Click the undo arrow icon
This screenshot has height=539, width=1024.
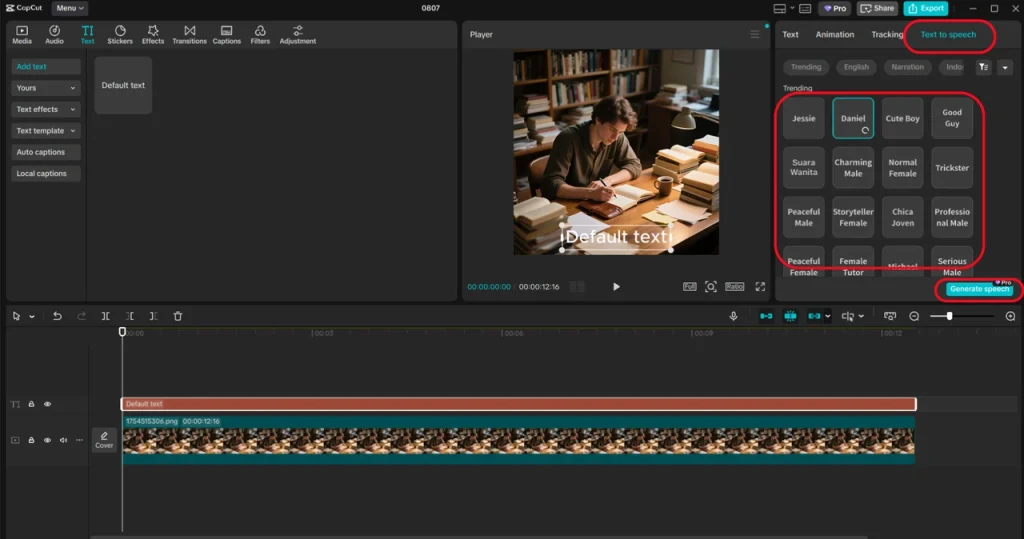pyautogui.click(x=57, y=316)
